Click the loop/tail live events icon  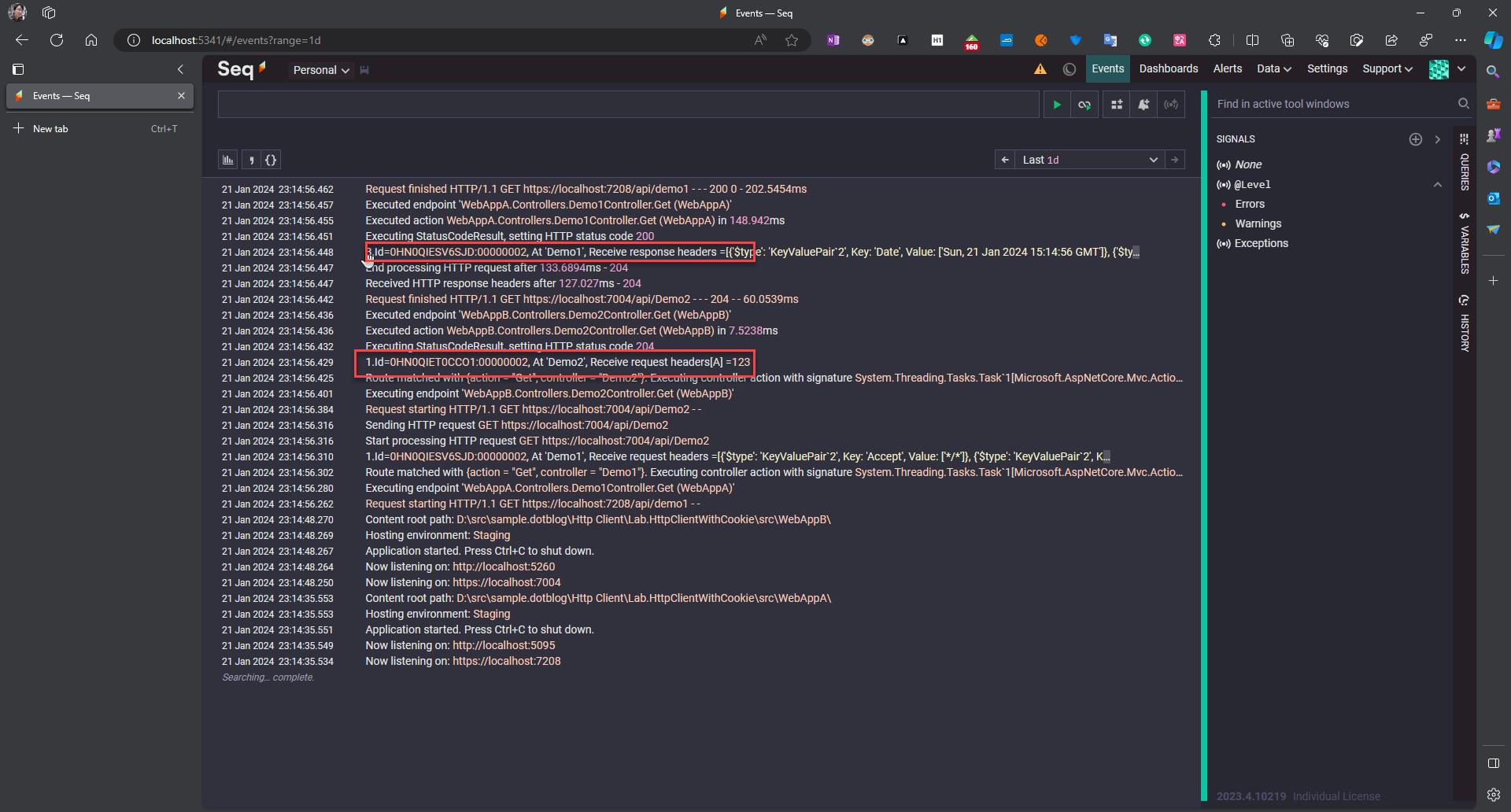click(1084, 105)
